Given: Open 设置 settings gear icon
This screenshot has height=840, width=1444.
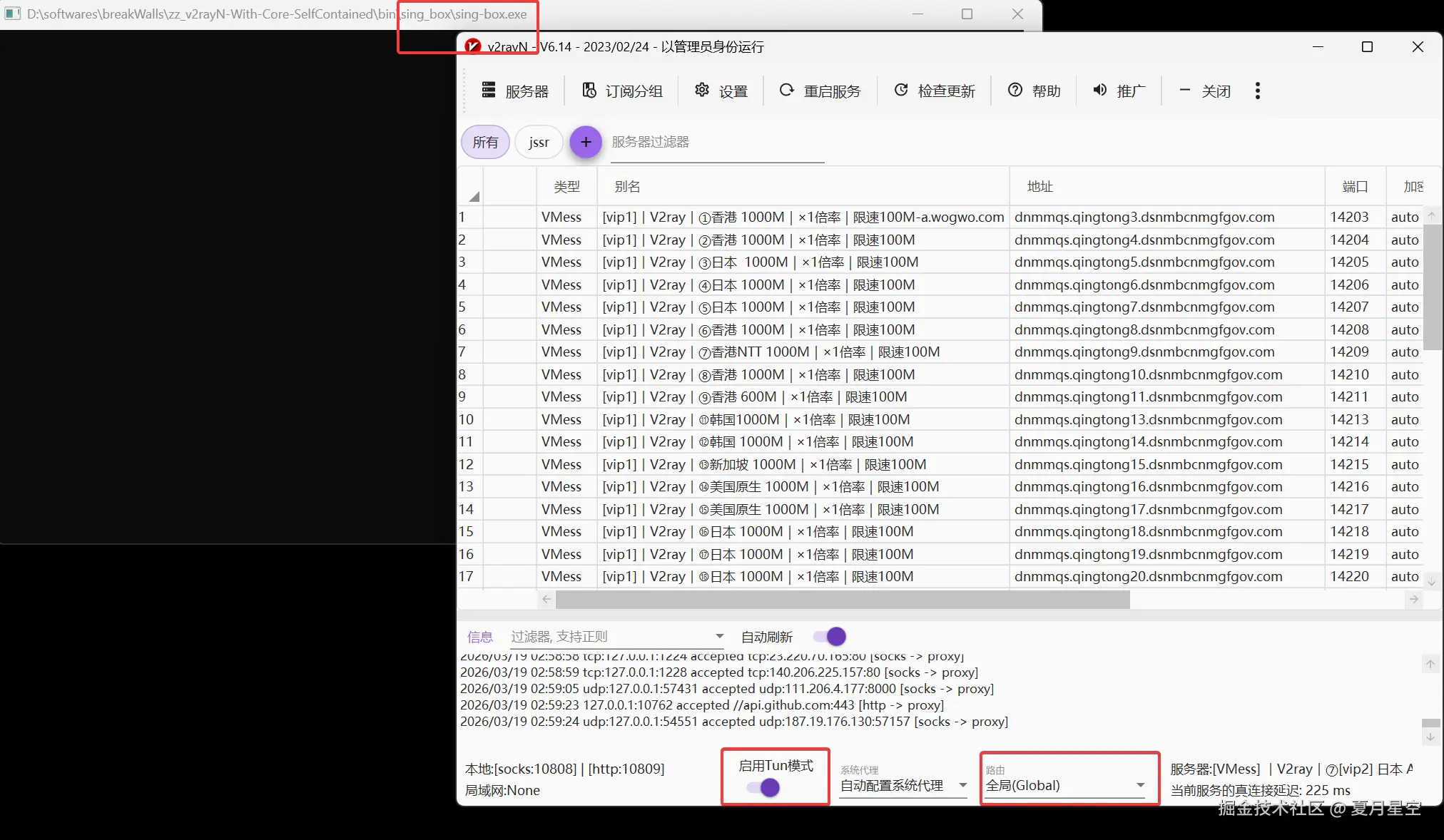Looking at the screenshot, I should pyautogui.click(x=702, y=90).
